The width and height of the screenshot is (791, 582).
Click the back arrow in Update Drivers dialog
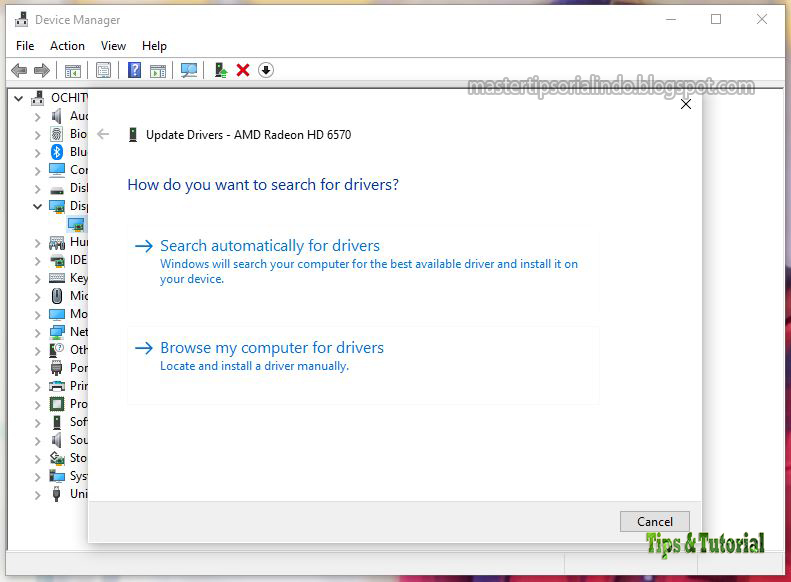tap(103, 134)
